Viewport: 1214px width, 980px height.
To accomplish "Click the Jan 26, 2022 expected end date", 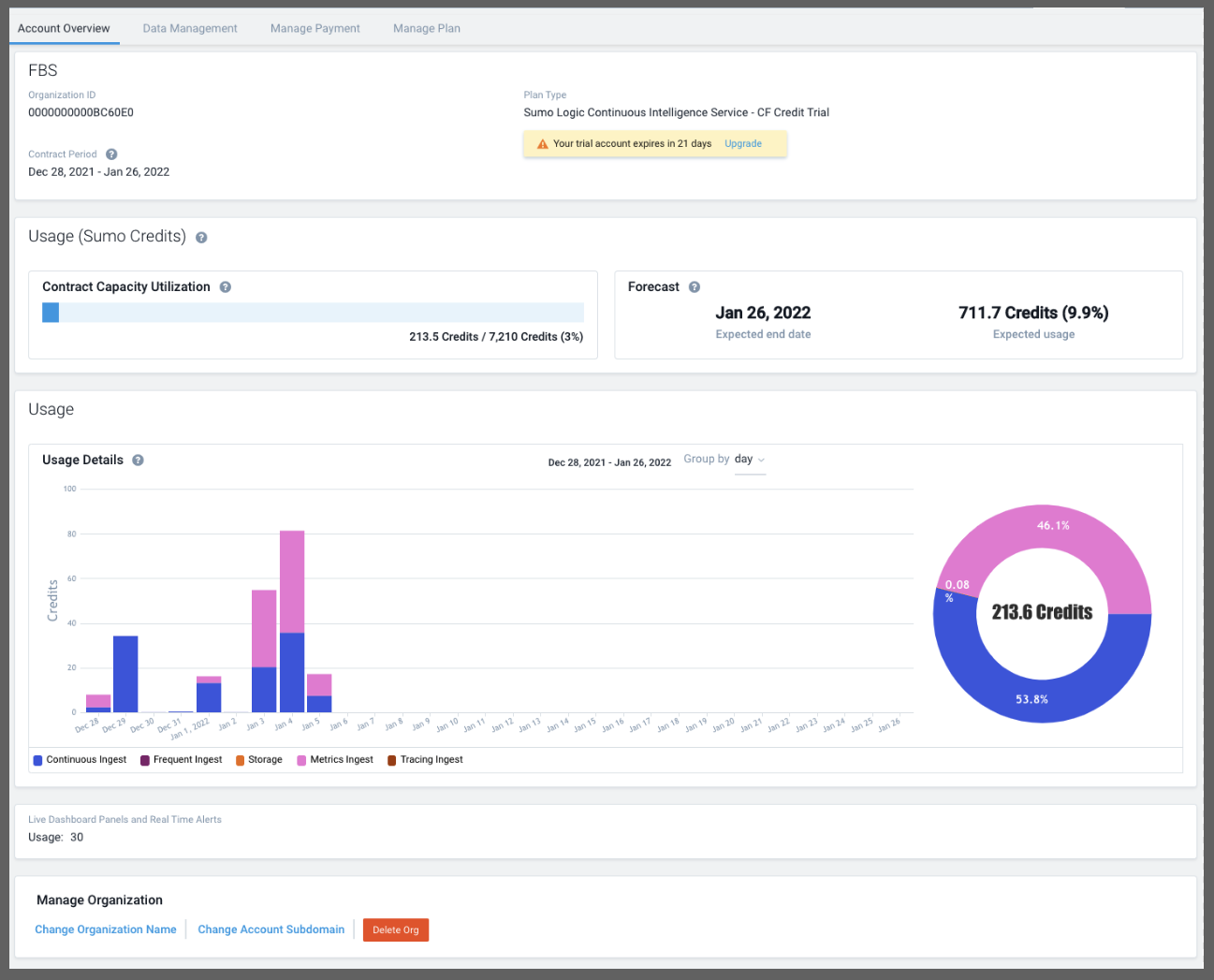I will point(763,313).
